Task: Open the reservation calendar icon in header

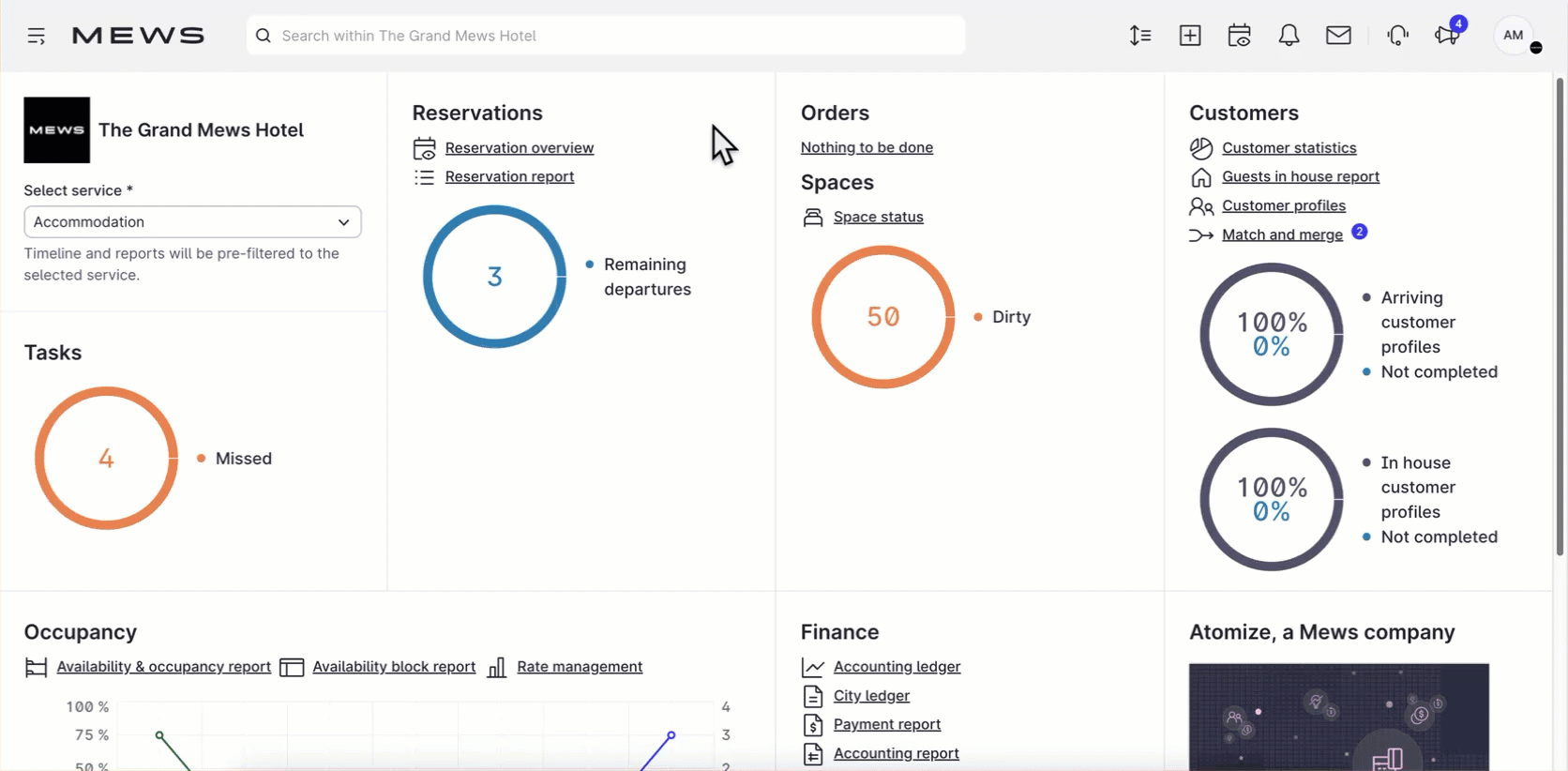Action: point(1239,36)
